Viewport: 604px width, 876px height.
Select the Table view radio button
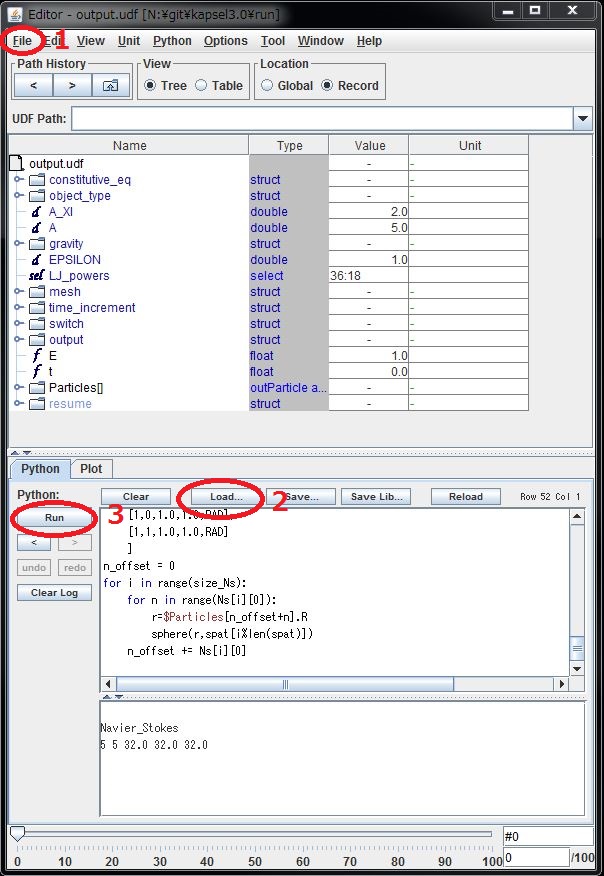pos(202,86)
